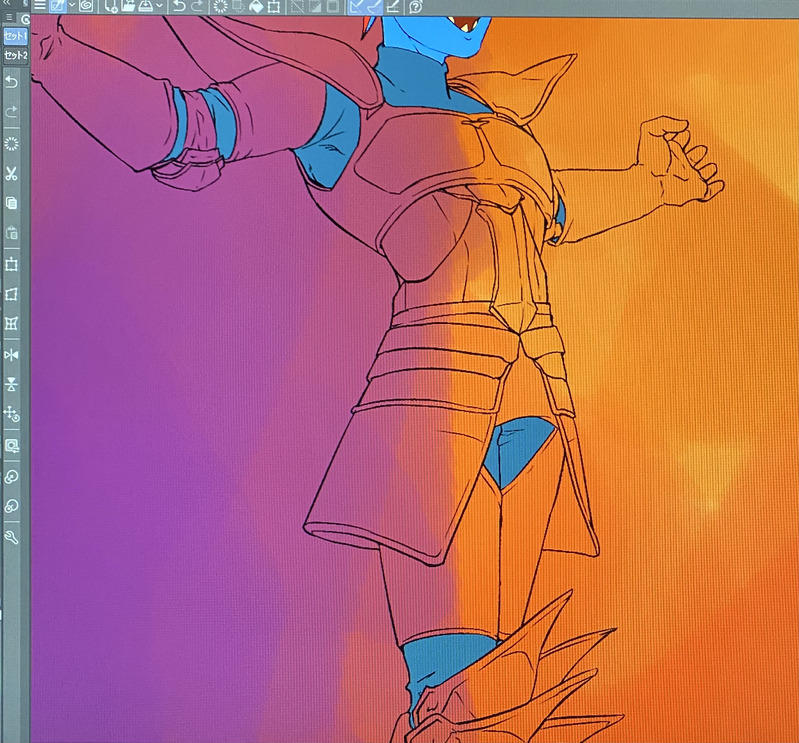
Task: Save the file using the top bar Save icon
Action: [x=146, y=6]
